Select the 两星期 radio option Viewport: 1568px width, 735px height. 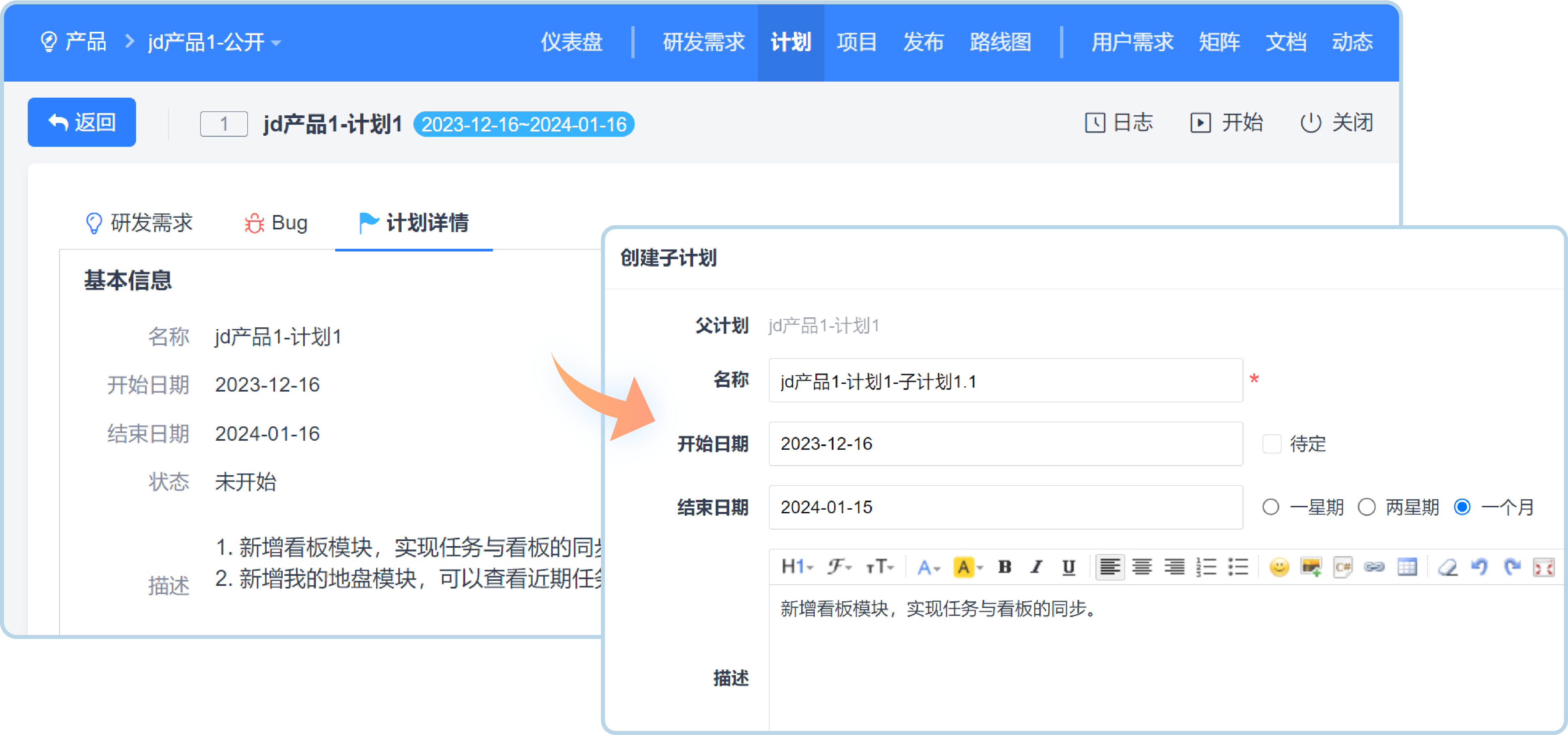[1366, 507]
